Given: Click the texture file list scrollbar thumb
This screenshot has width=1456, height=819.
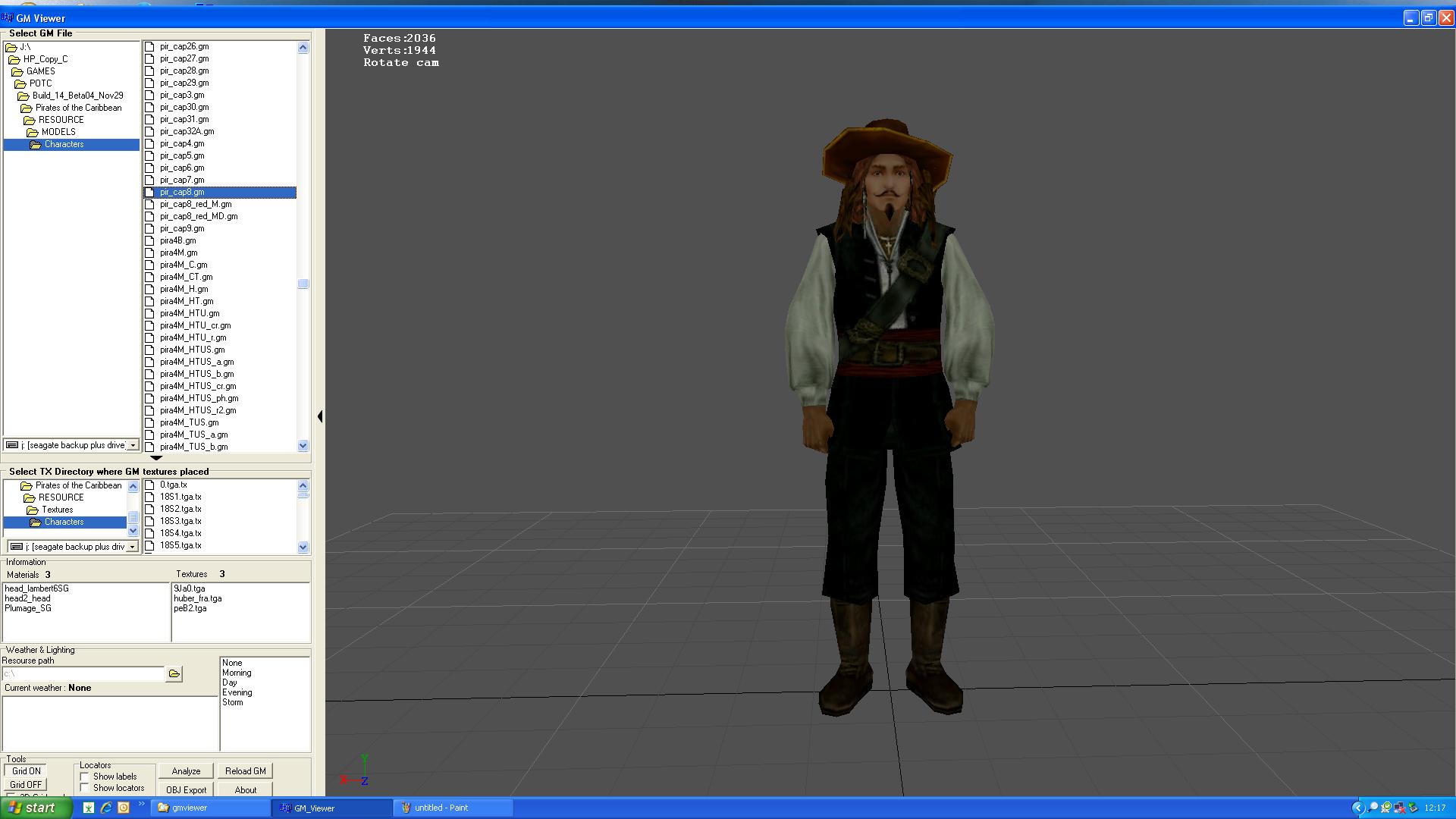Looking at the screenshot, I should point(303,495).
